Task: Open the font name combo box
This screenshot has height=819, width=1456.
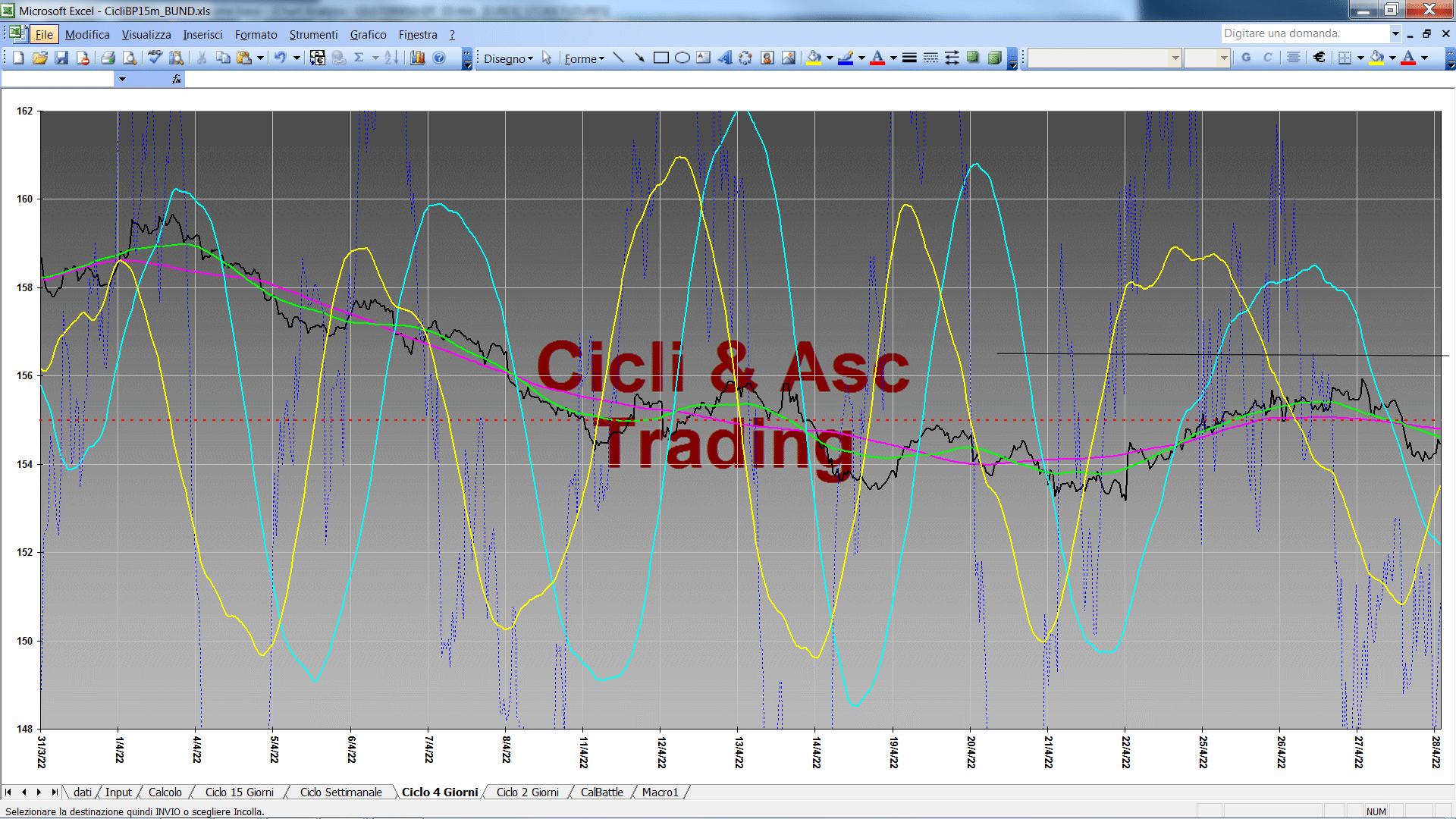Action: point(1105,58)
